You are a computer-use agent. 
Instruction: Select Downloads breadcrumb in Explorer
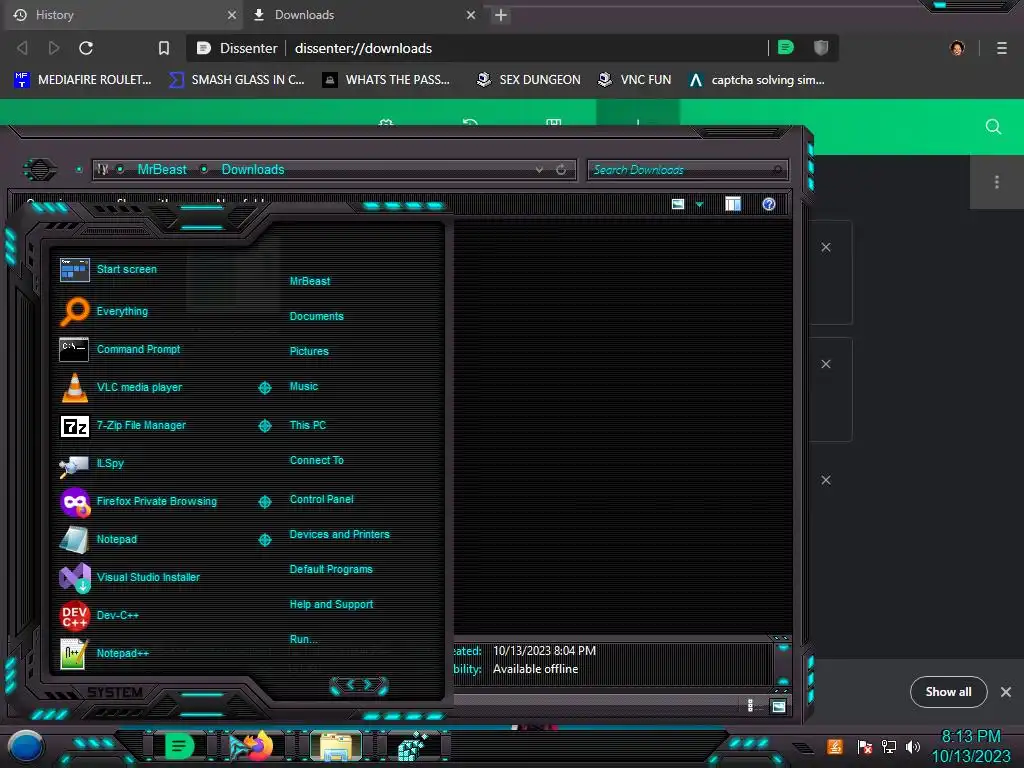coord(253,170)
